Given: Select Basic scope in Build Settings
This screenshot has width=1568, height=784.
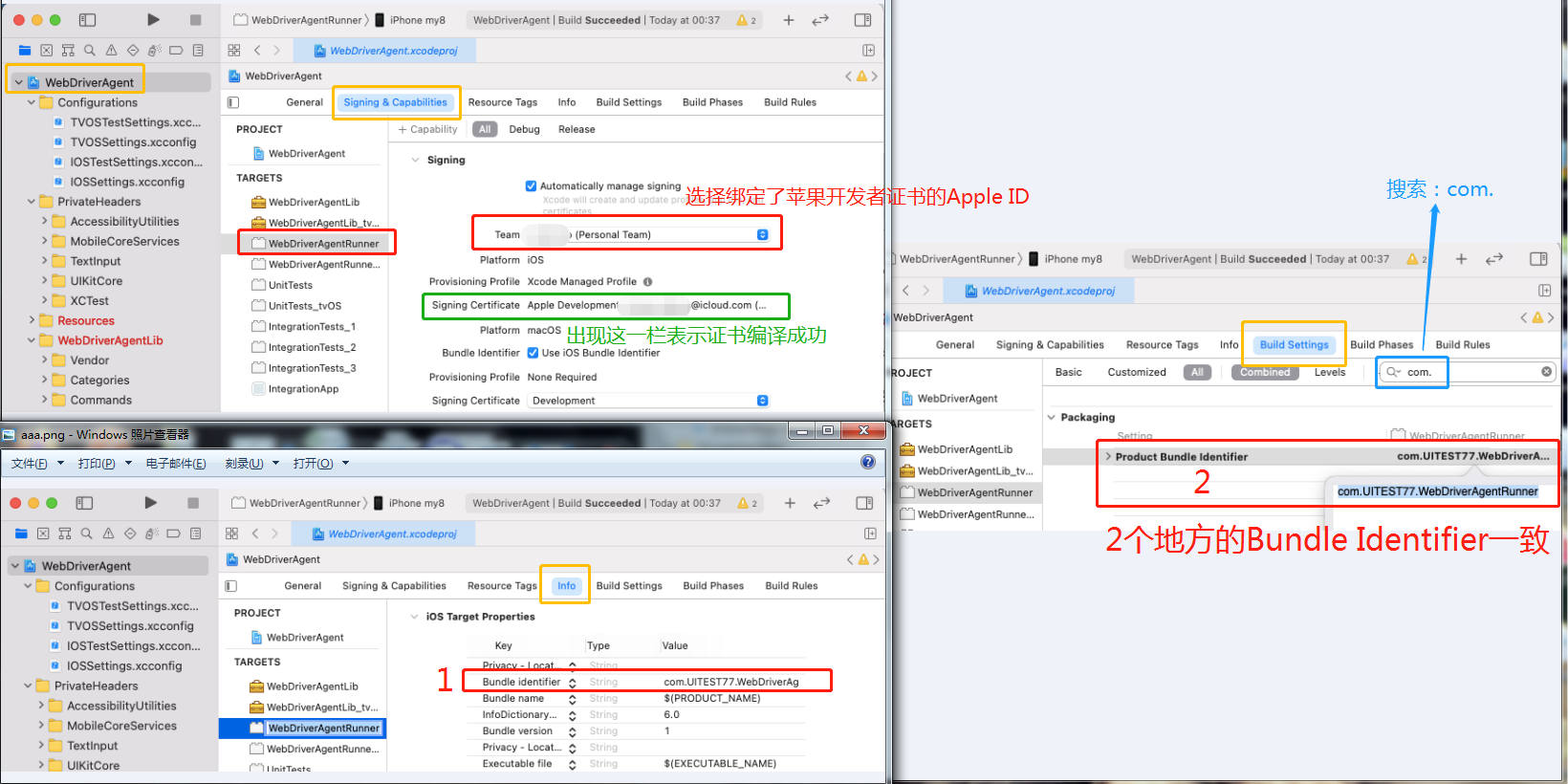Looking at the screenshot, I should click(1068, 372).
